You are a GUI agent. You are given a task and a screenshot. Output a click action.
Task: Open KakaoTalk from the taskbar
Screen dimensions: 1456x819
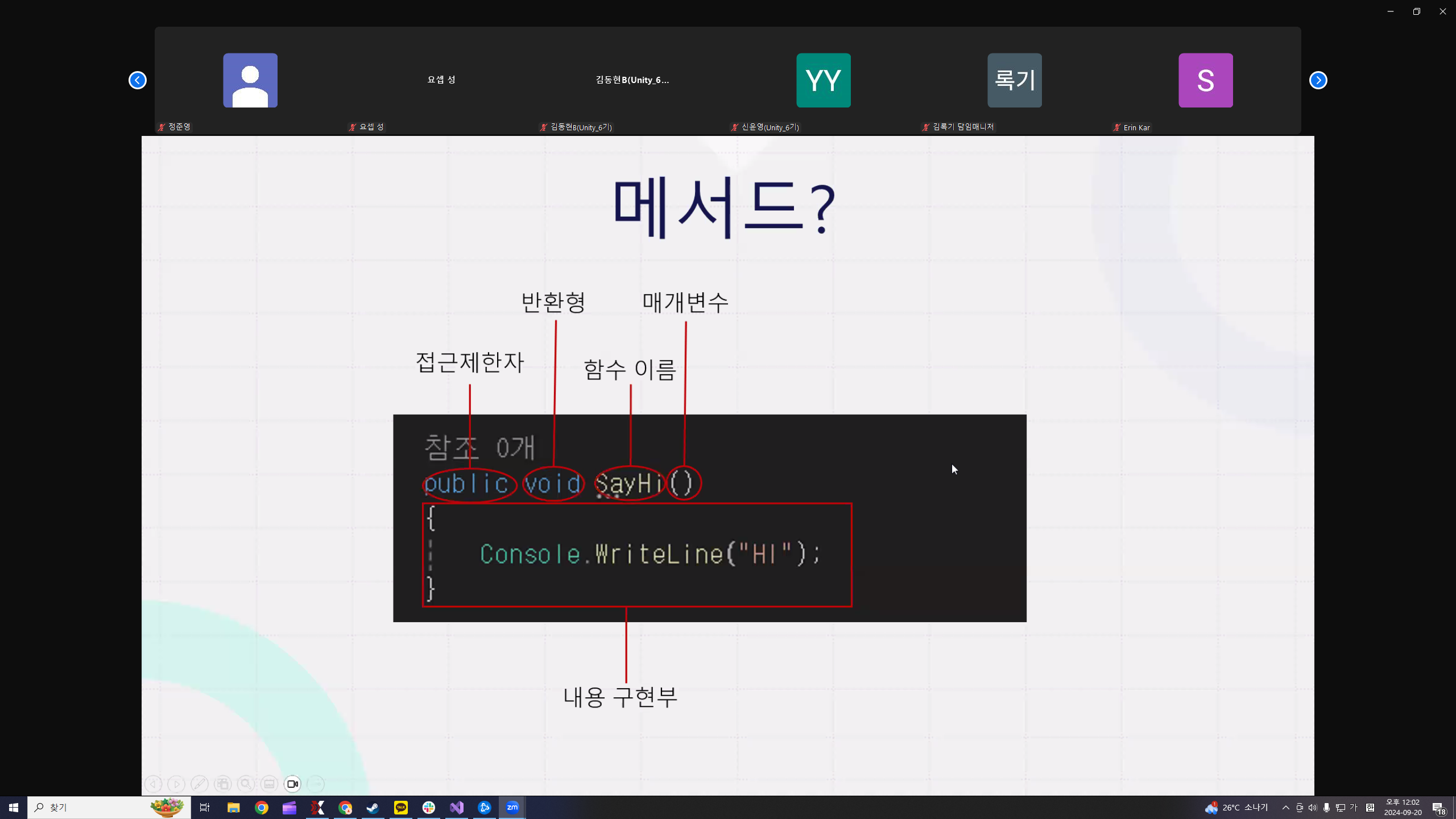coord(401,808)
